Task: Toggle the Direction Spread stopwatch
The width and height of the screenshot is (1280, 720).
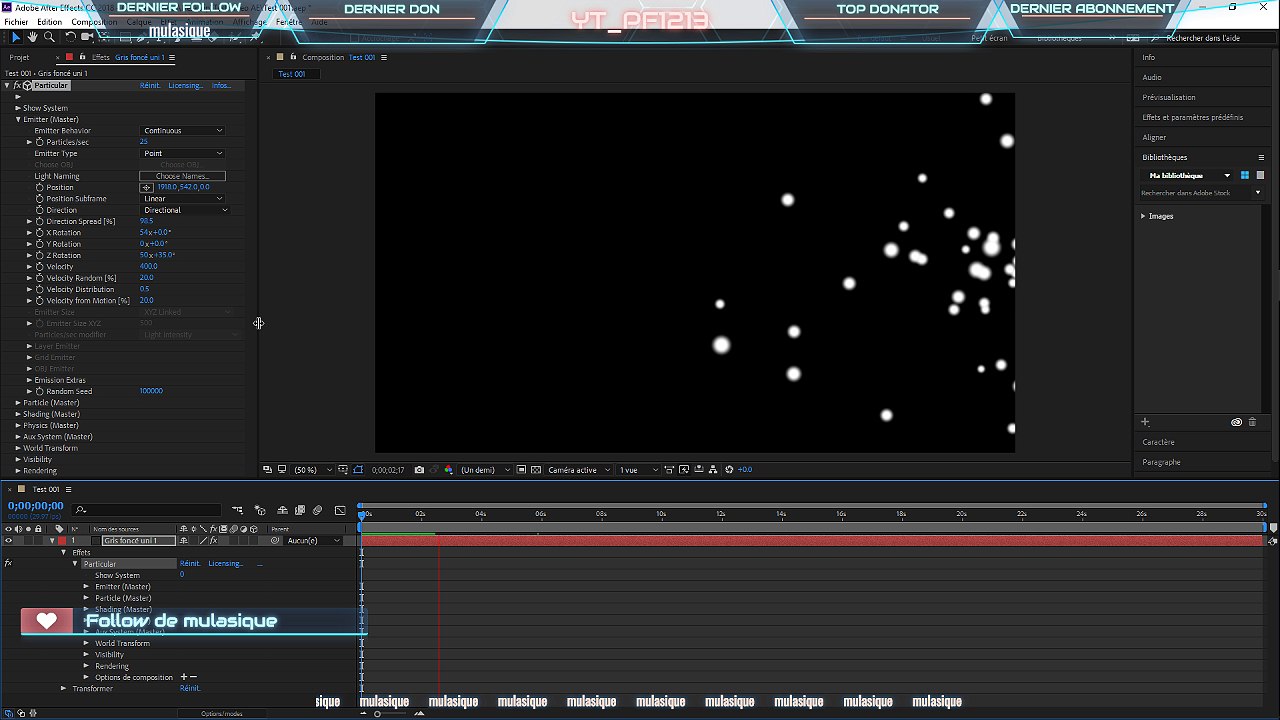Action: click(40, 221)
